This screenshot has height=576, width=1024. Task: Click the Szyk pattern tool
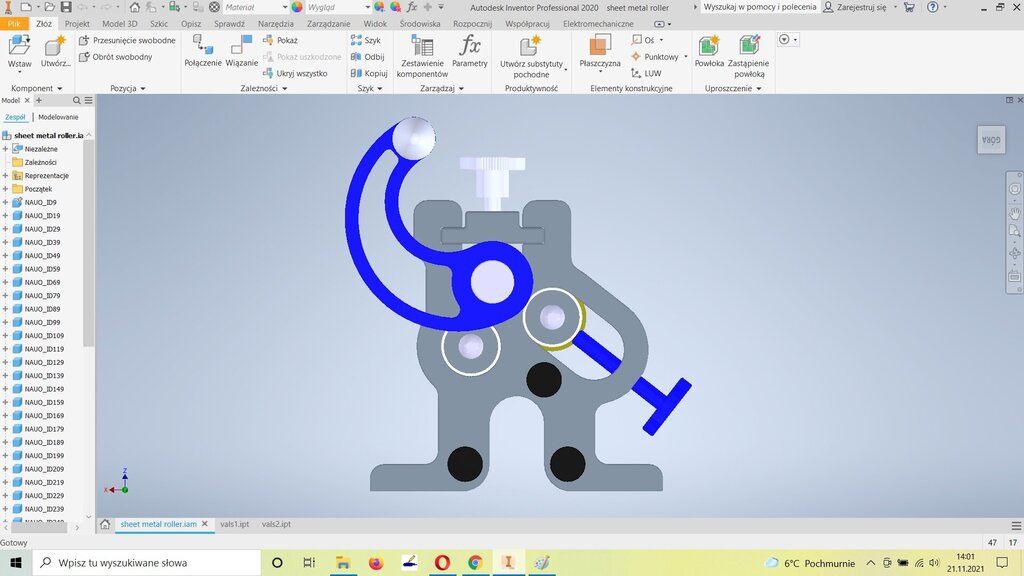click(366, 41)
